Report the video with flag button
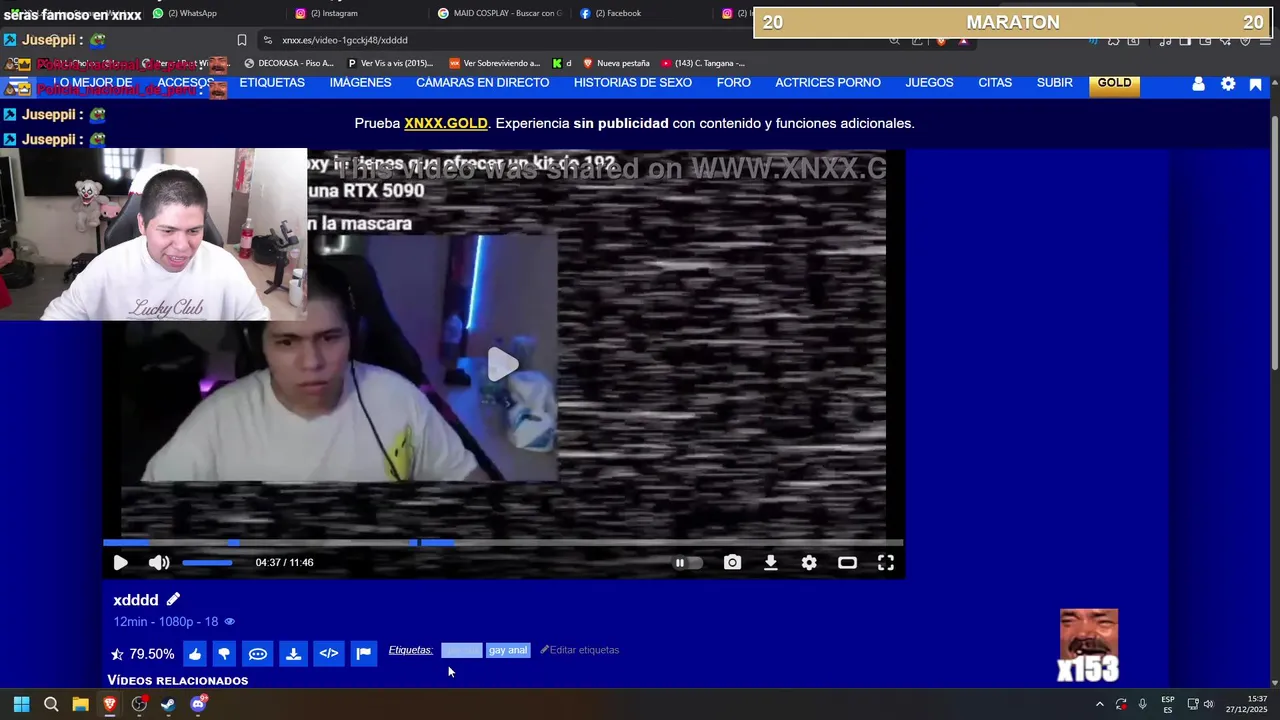Screen dimensions: 1280x720 [364, 654]
